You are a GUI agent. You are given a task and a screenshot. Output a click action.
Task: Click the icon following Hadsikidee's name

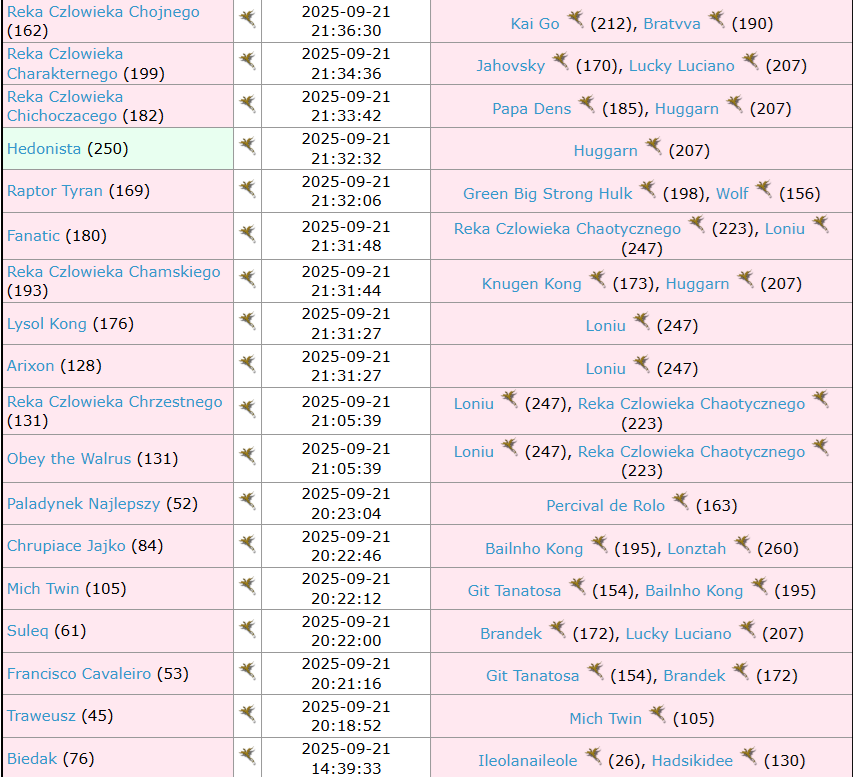[x=748, y=757]
